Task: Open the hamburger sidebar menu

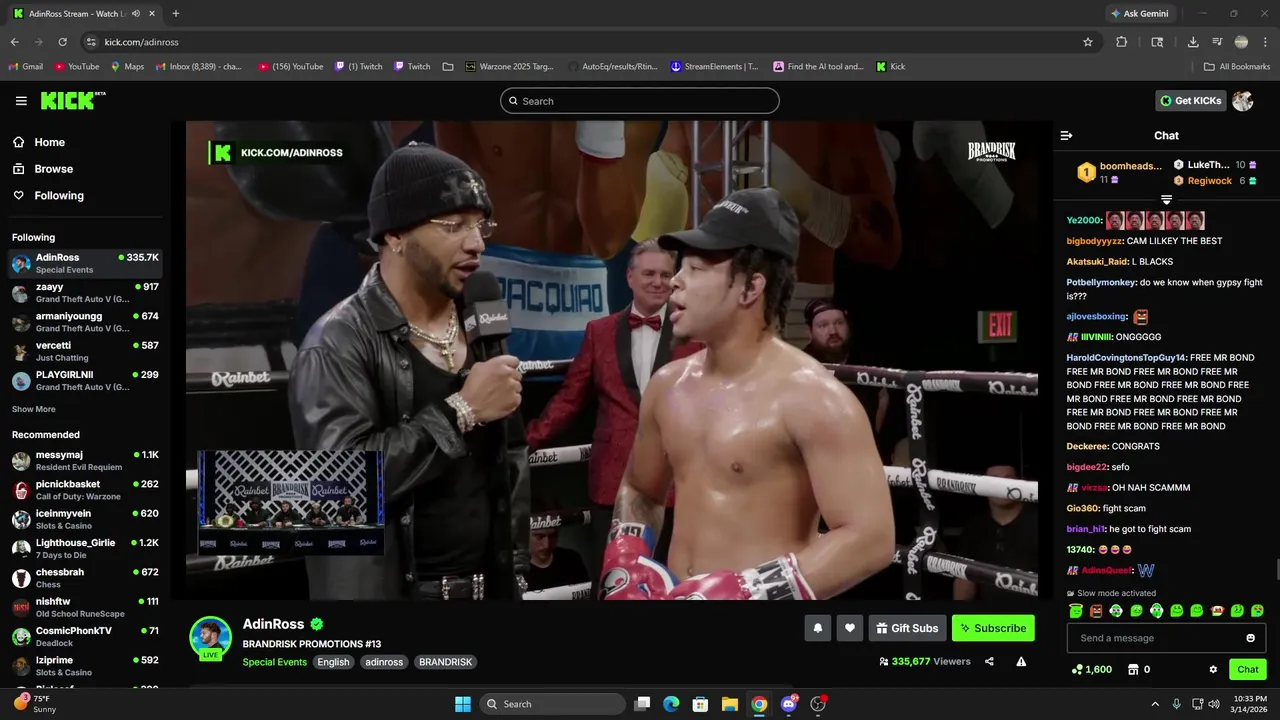Action: pyautogui.click(x=21, y=101)
